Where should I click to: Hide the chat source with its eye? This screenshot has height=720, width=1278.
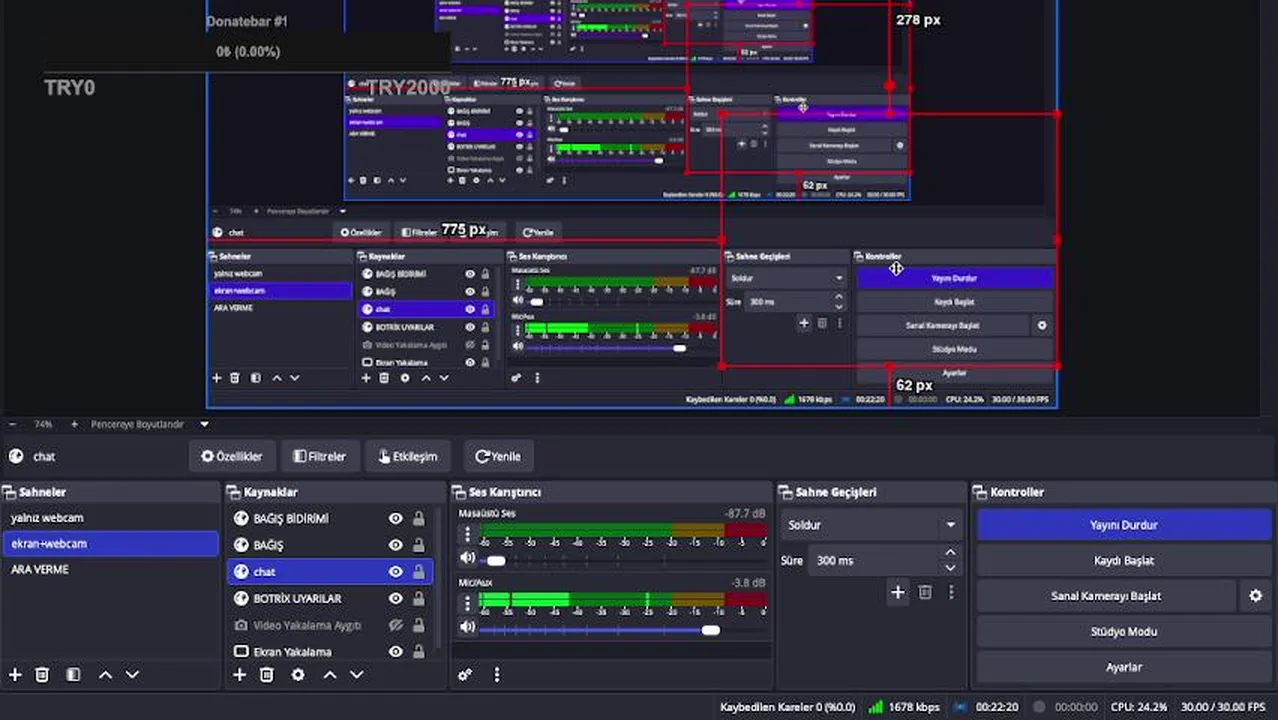click(x=396, y=572)
